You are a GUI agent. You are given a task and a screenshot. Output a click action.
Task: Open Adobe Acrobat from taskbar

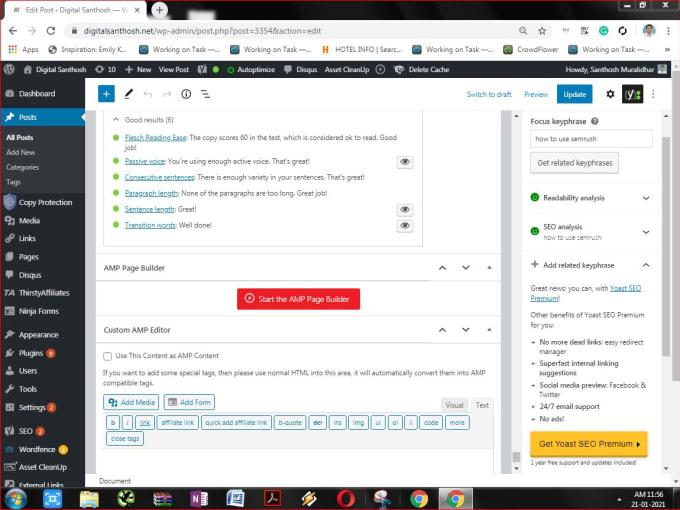pos(272,499)
